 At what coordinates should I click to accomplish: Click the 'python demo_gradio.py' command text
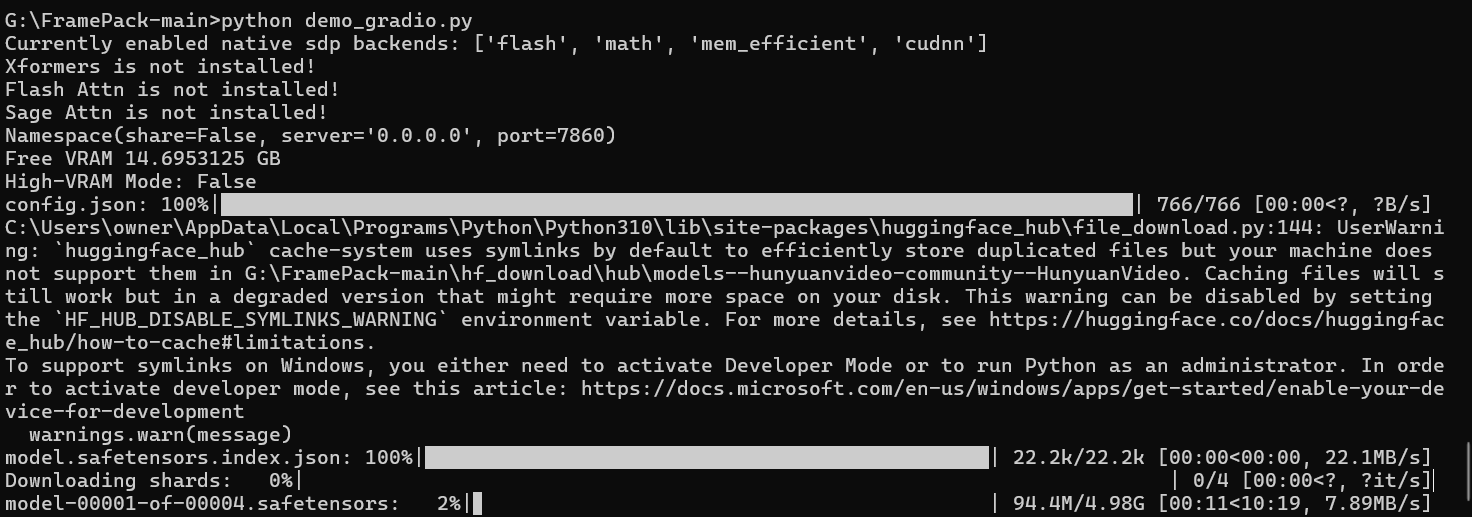pos(347,21)
